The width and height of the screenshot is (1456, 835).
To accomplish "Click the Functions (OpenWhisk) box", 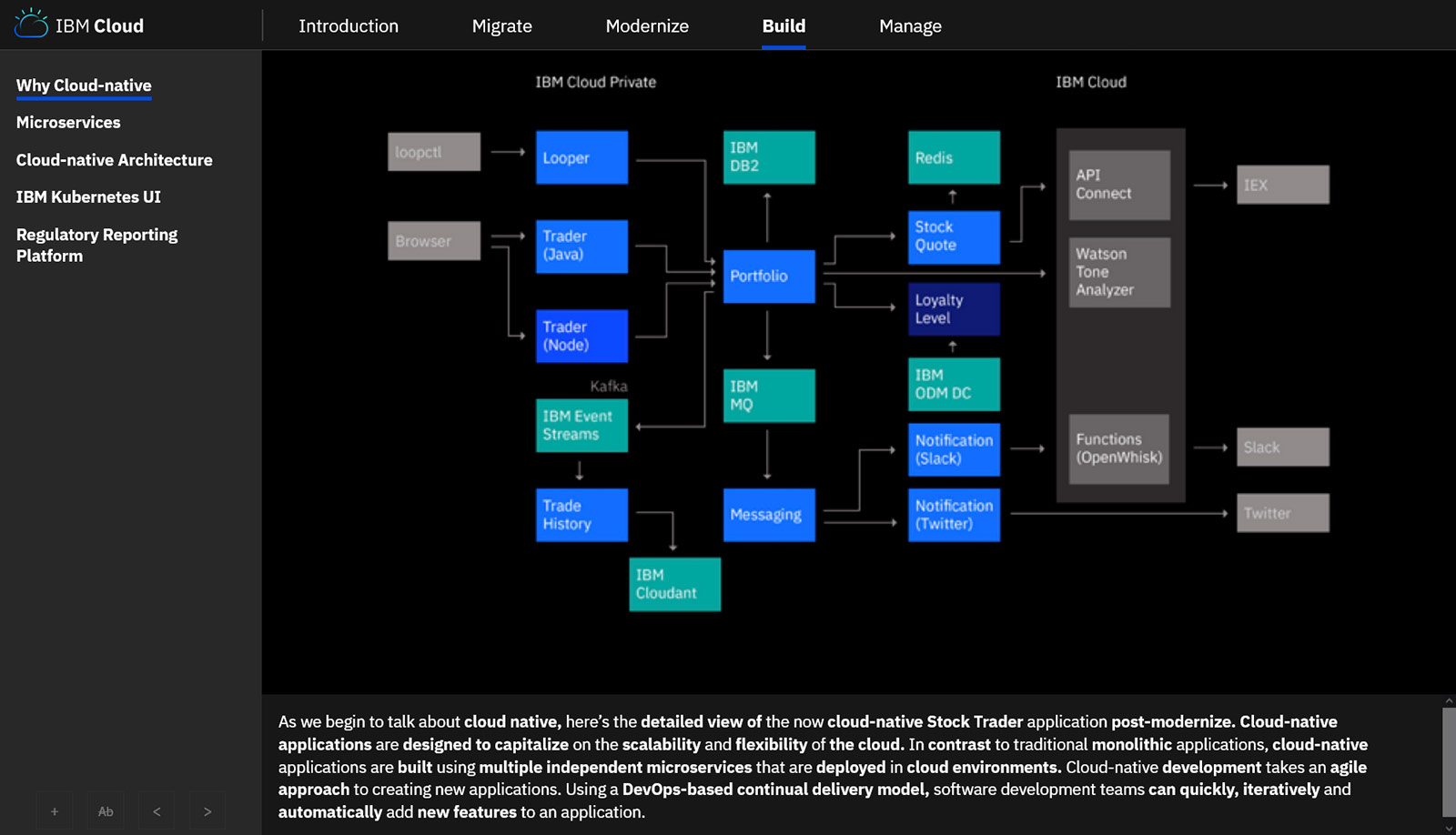I will [x=1119, y=448].
